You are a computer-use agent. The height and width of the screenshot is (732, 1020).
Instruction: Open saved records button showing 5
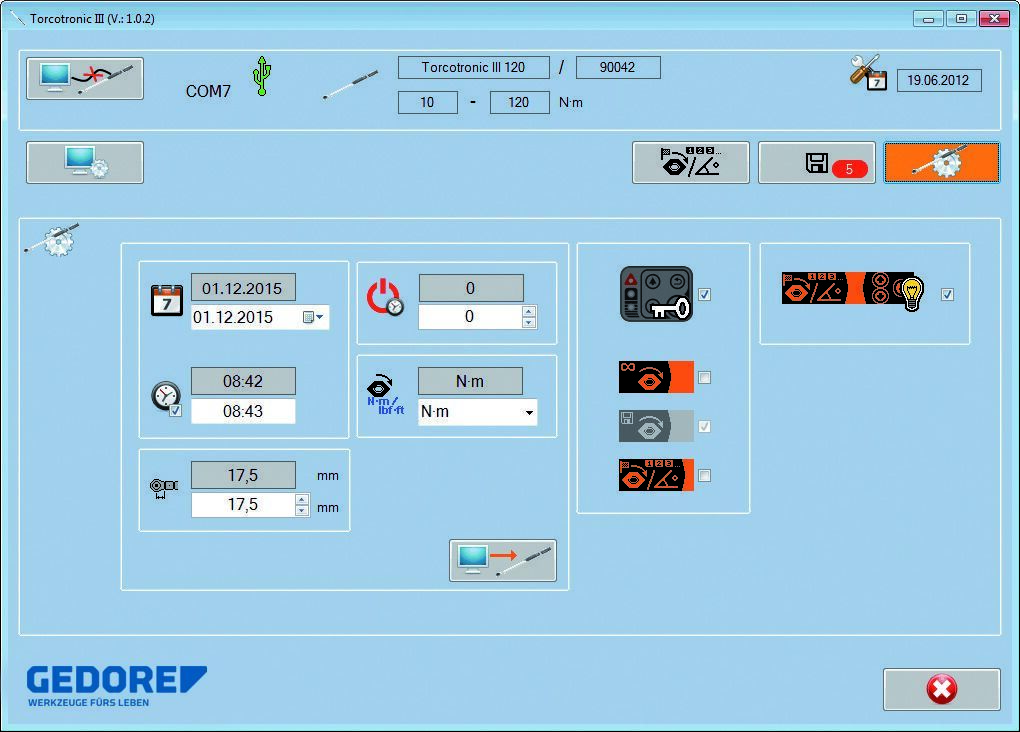816,163
